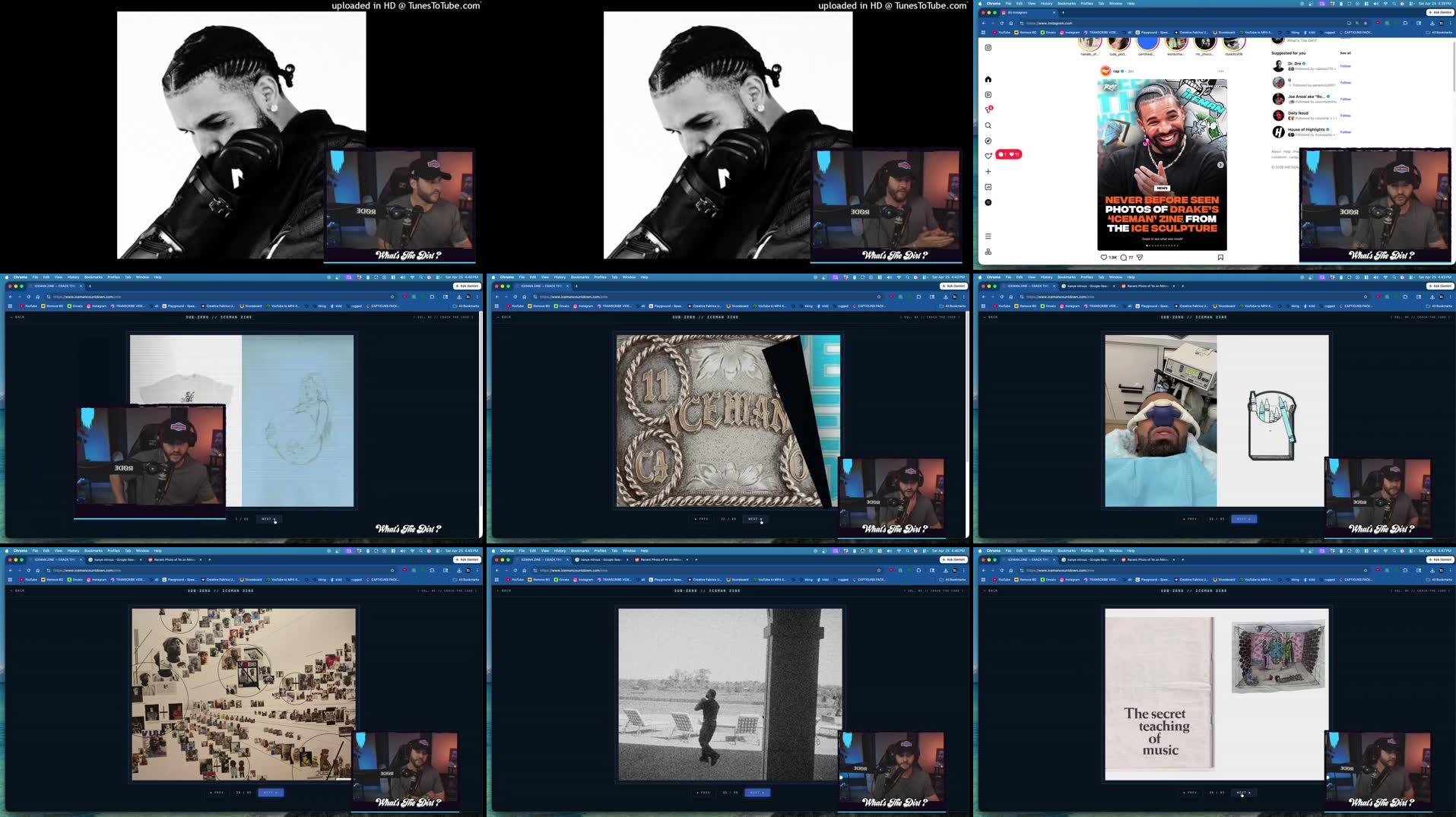Image resolution: width=1456 pixels, height=817 pixels.
Task: Open new tab plus in the Instagram frame
Action: [1063, 12]
